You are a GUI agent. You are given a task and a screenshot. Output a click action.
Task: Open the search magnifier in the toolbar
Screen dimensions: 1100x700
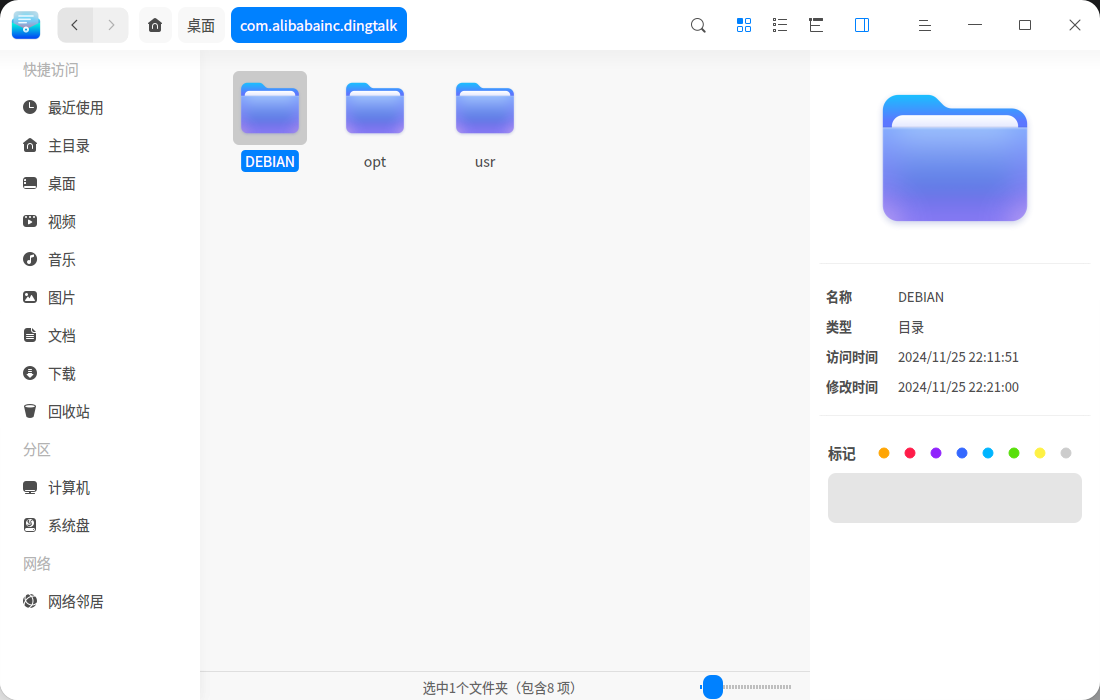[x=698, y=25]
